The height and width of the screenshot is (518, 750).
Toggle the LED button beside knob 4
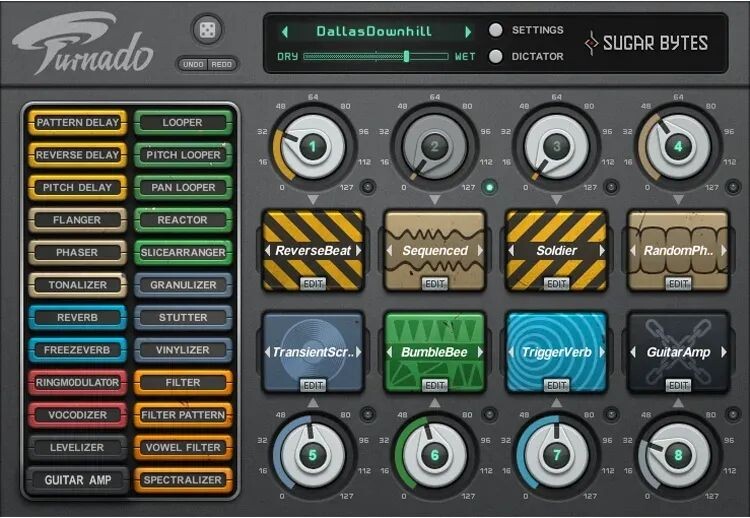pos(733,187)
